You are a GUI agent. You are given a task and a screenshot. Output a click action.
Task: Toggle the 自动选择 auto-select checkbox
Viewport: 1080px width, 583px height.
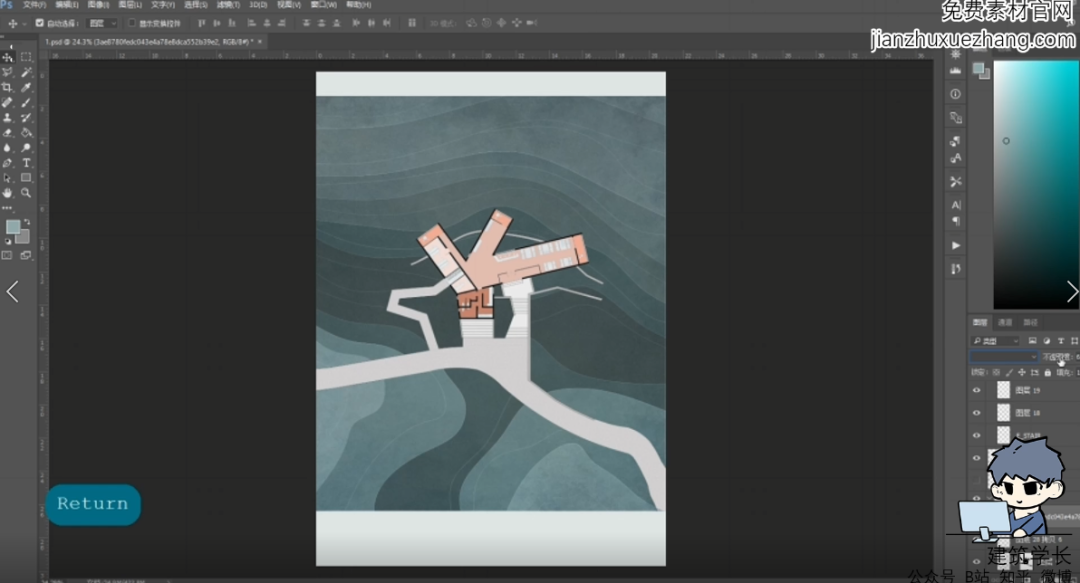tap(39, 23)
